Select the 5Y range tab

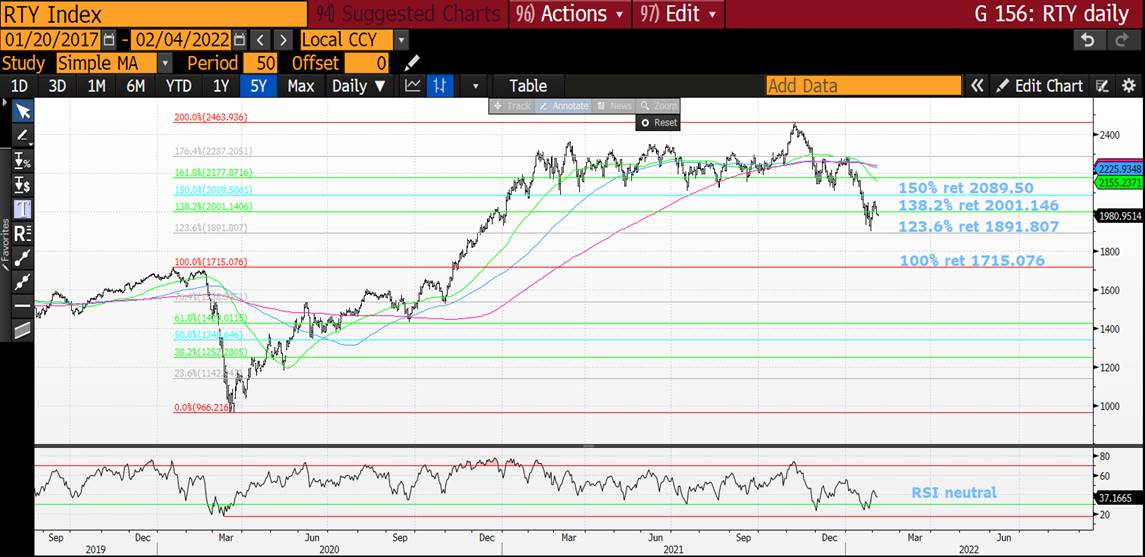259,86
